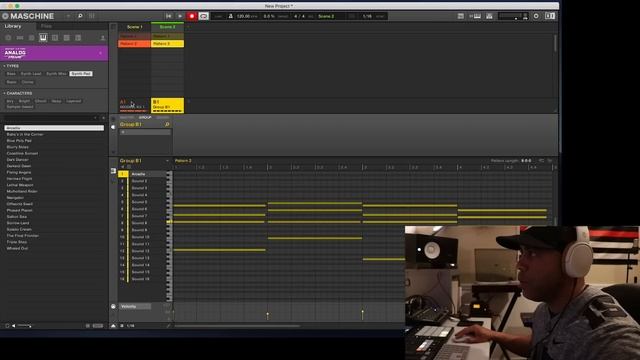
Task: Click the prehear volume slider in the browser footer
Action: 24,326
